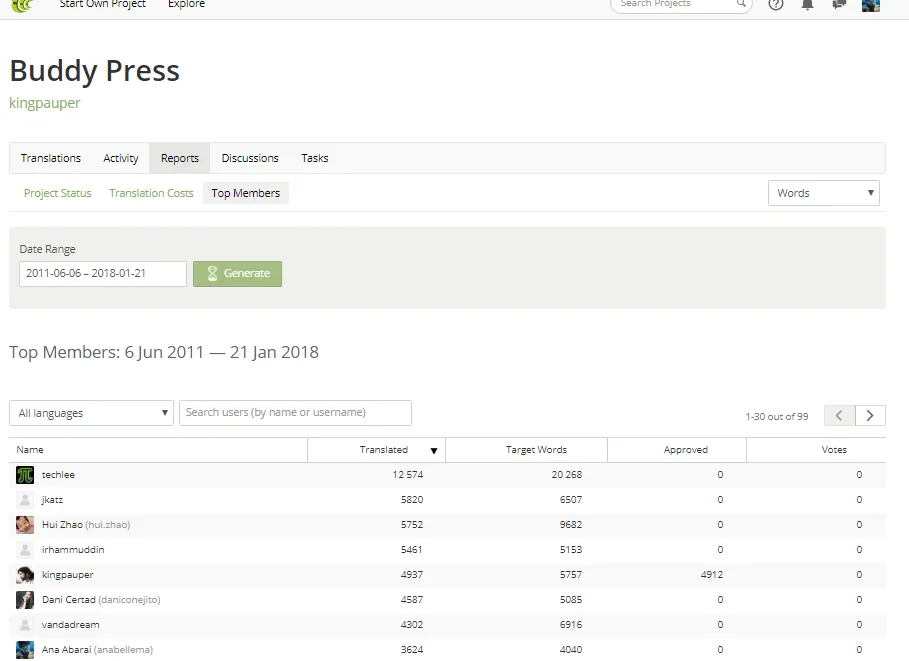Switch to the Discussions tab
909x661 pixels.
click(250, 158)
